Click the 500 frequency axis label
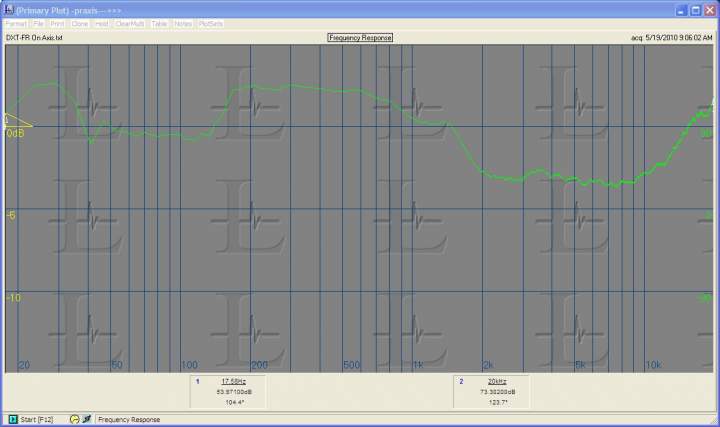Viewport: 720px width, 427px height. [352, 365]
